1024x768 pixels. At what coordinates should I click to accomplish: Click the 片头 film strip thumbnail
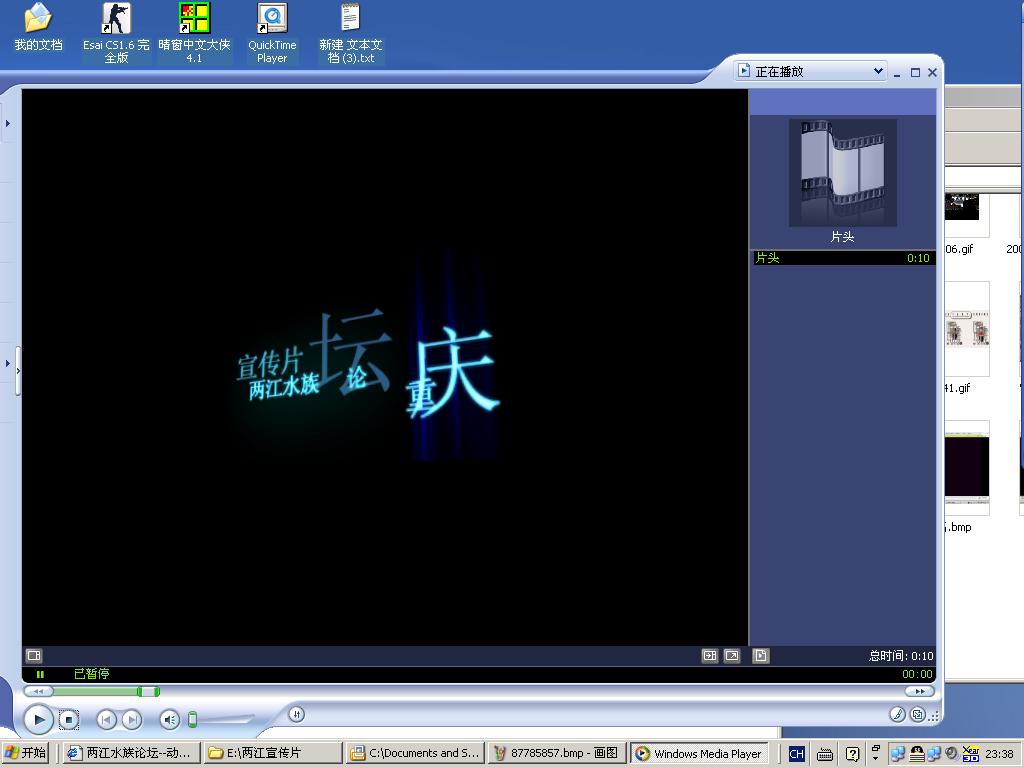842,173
